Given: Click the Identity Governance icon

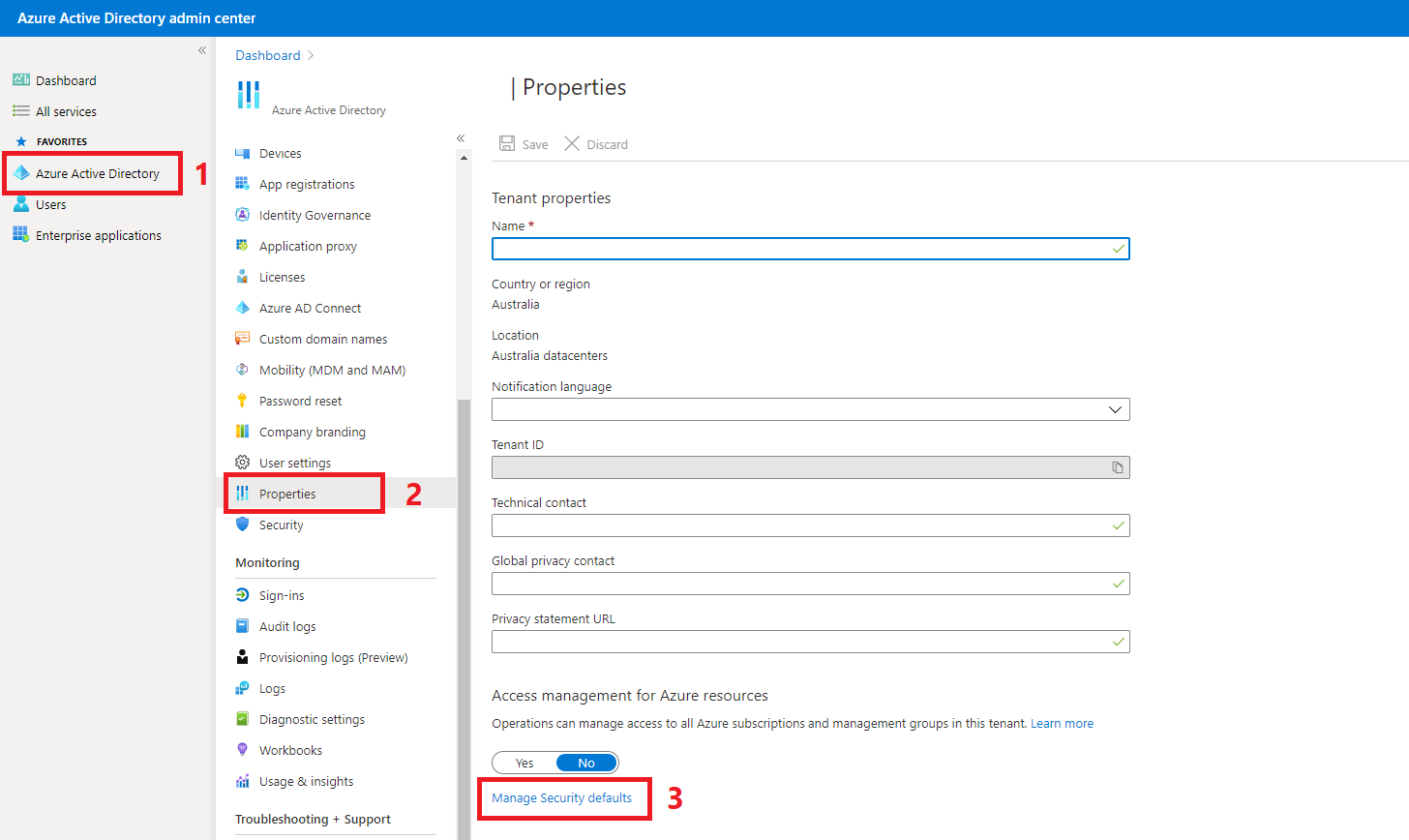Looking at the screenshot, I should pos(243,215).
